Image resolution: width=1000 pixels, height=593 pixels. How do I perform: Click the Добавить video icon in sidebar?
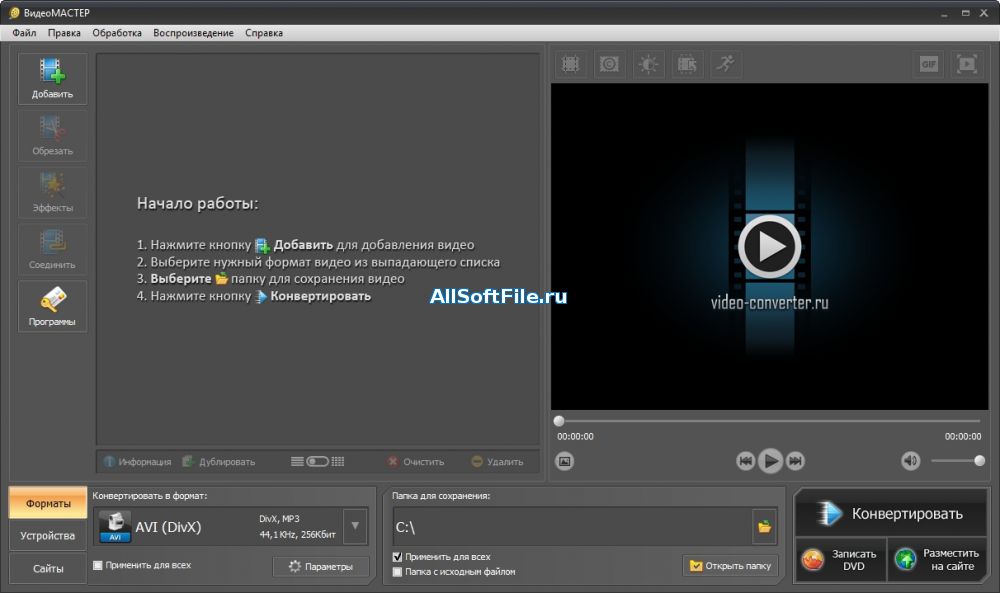coord(52,78)
